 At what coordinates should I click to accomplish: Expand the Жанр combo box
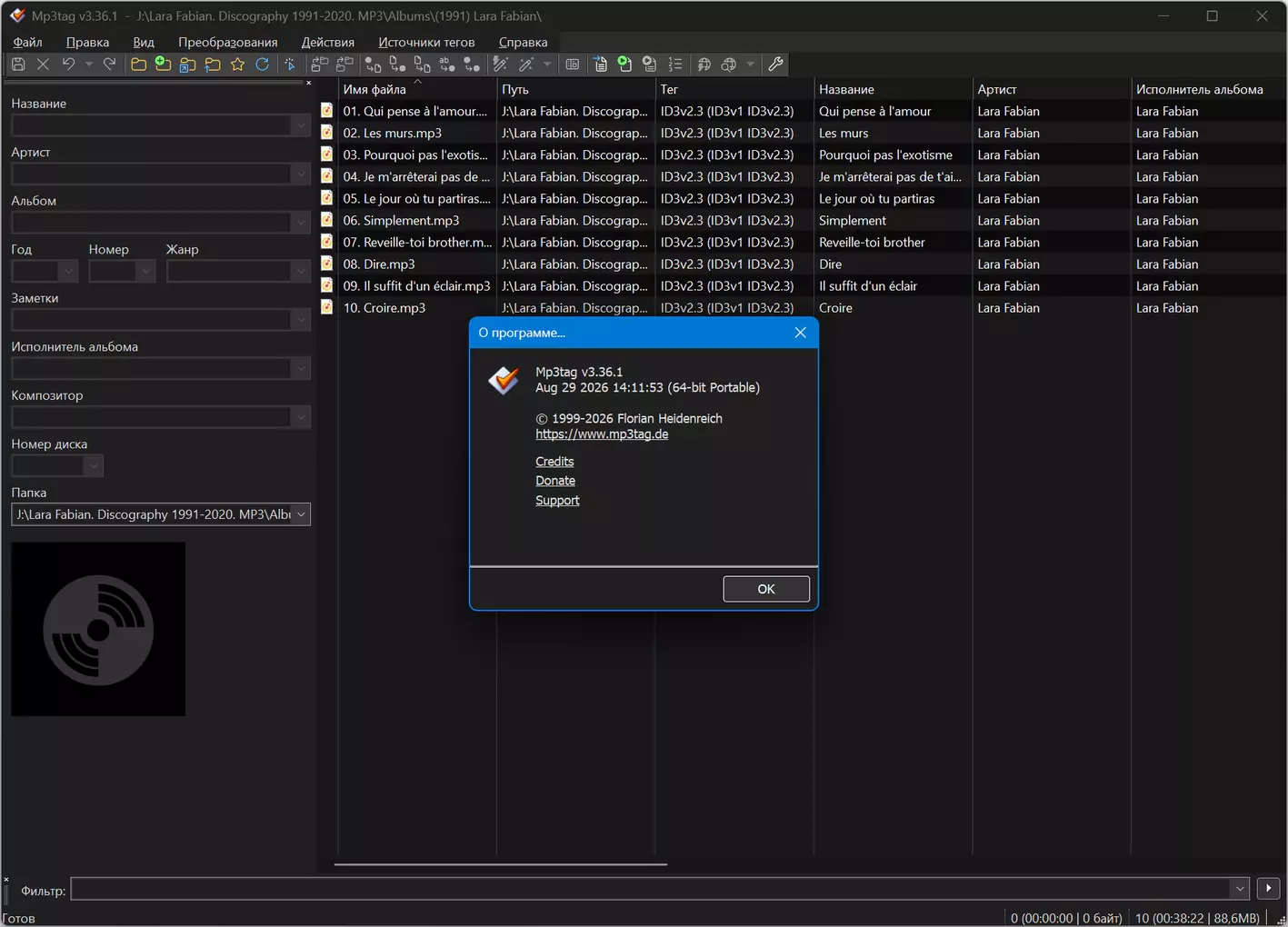(301, 271)
